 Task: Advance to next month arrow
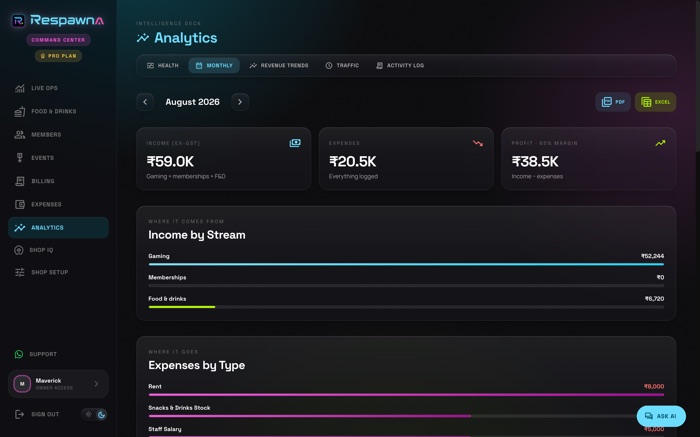point(240,102)
